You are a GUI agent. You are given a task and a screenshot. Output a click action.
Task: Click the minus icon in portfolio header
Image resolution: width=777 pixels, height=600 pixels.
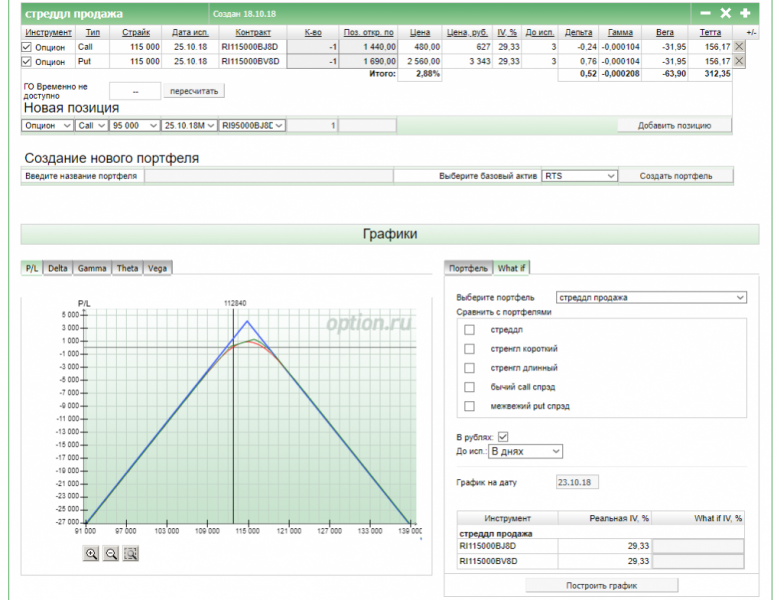click(705, 13)
